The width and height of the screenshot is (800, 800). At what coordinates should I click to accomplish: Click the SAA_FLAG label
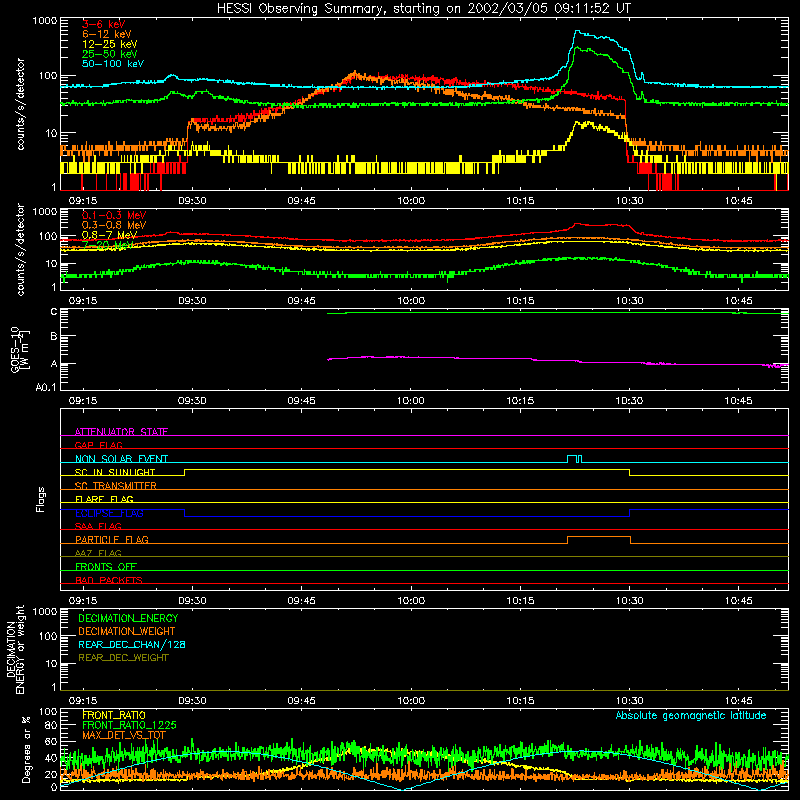point(98,526)
